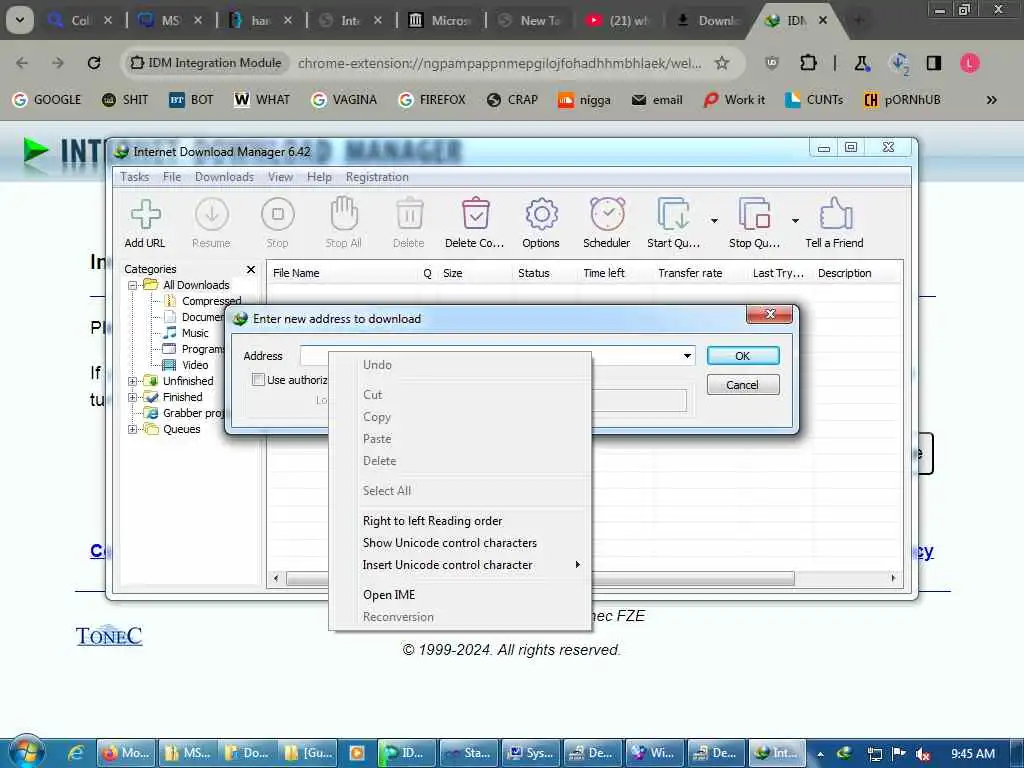Open the Tasks menu
Image resolution: width=1024 pixels, height=768 pixels.
(135, 177)
